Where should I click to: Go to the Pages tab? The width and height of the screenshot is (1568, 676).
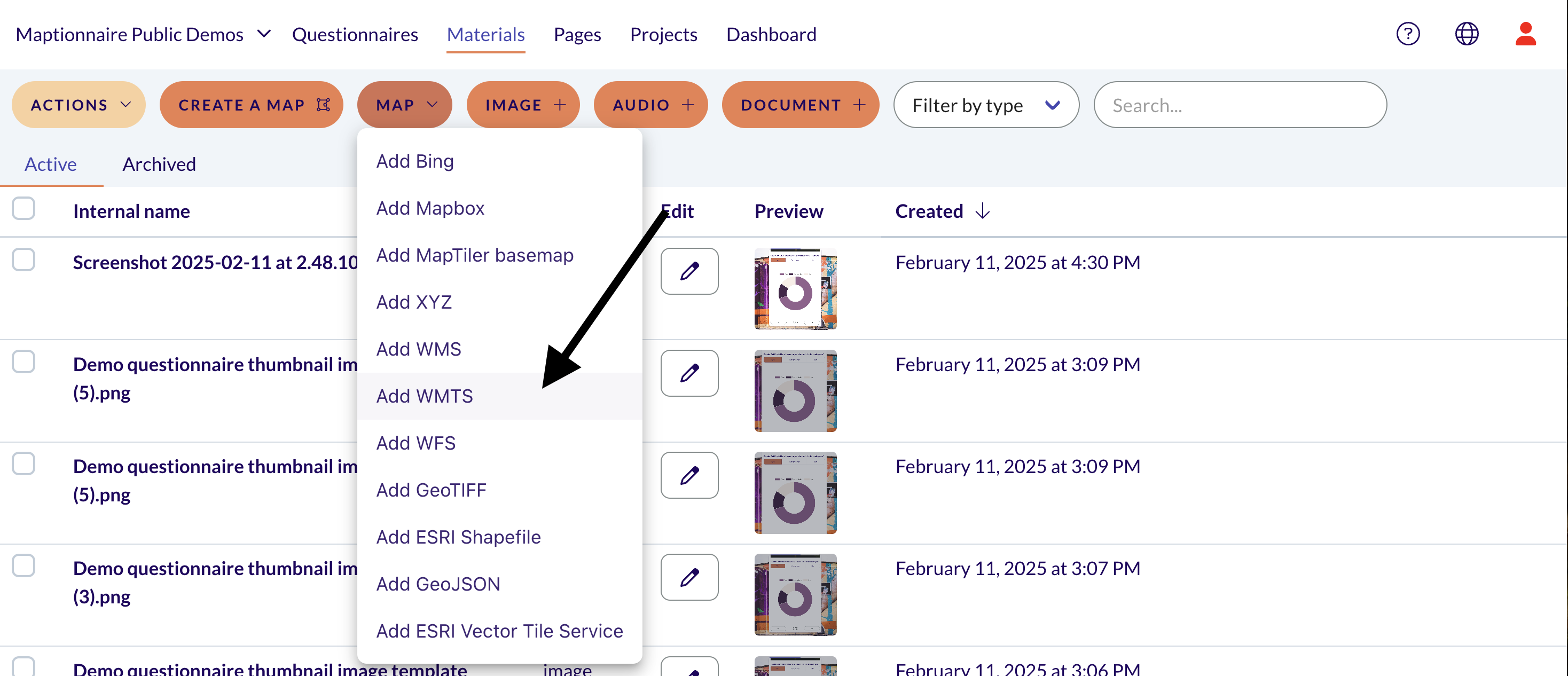(x=577, y=35)
